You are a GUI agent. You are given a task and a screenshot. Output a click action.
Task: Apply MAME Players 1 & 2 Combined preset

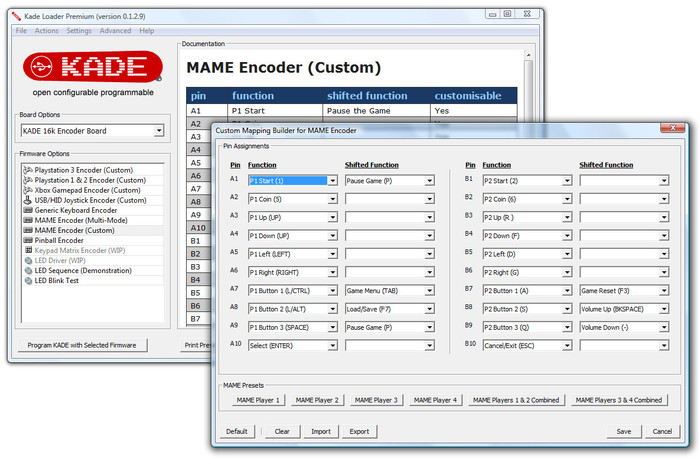(516, 400)
